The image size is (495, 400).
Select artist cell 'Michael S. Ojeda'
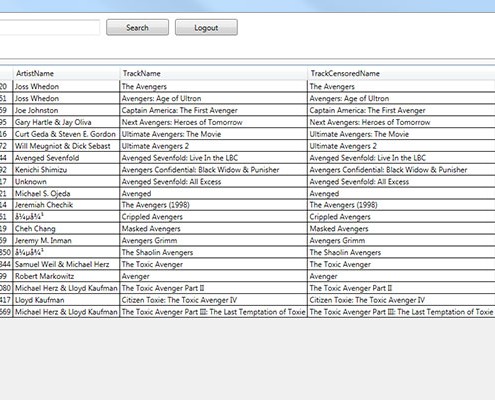pyautogui.click(x=66, y=193)
